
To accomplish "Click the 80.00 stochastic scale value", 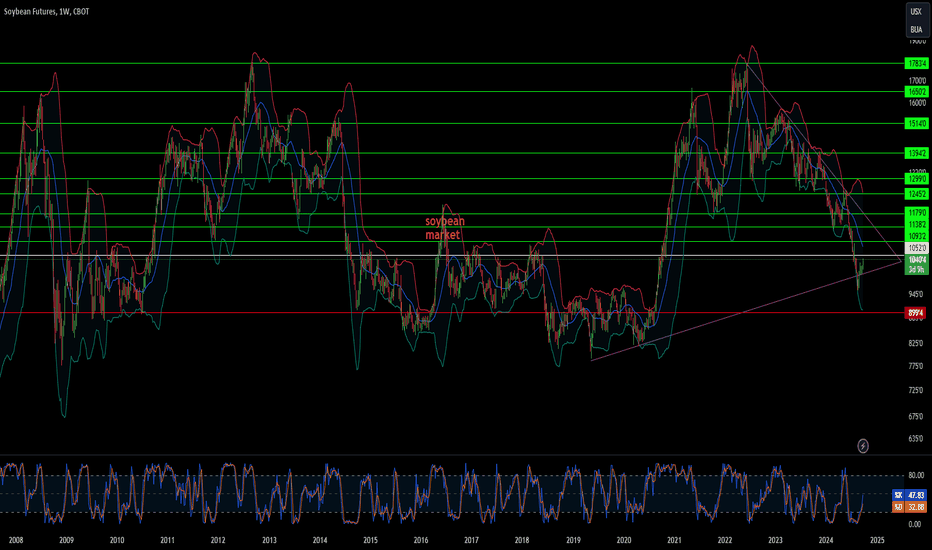I will point(916,475).
